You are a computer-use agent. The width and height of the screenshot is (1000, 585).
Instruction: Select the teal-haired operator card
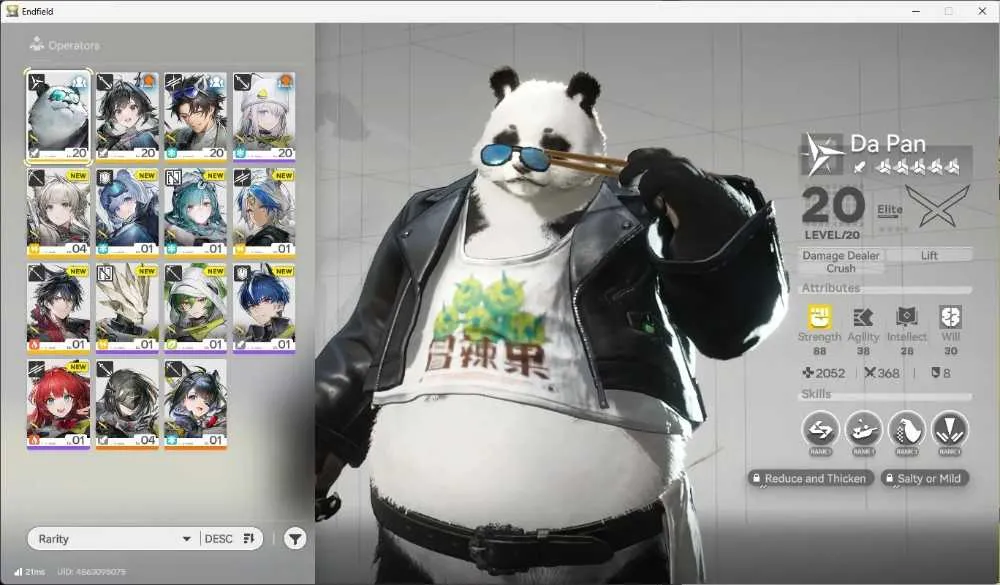coord(195,213)
